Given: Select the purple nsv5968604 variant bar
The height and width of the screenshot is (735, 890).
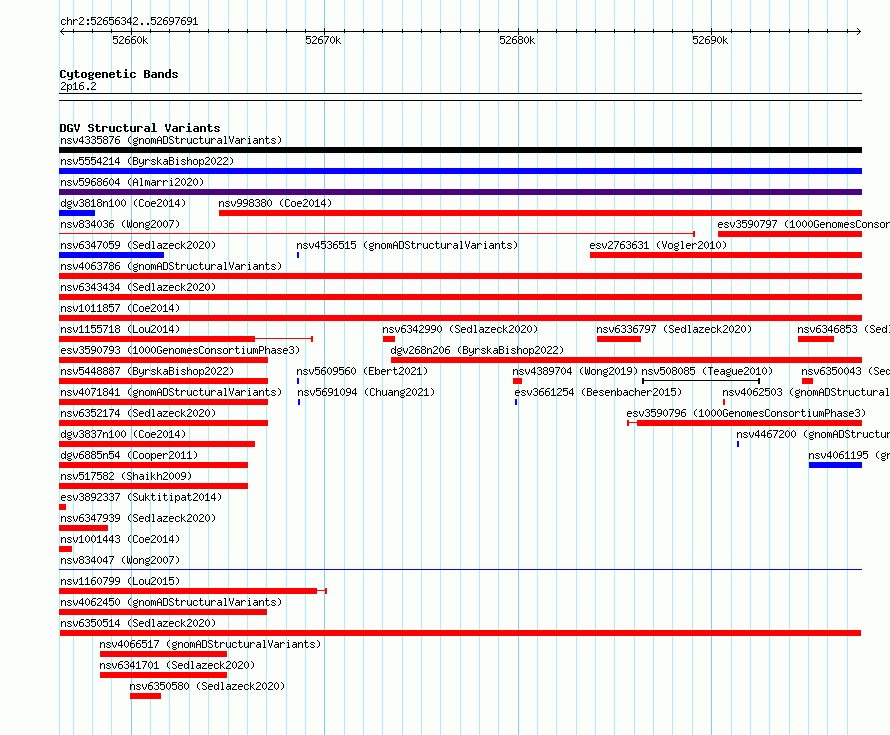Looking at the screenshot, I should click(460, 192).
